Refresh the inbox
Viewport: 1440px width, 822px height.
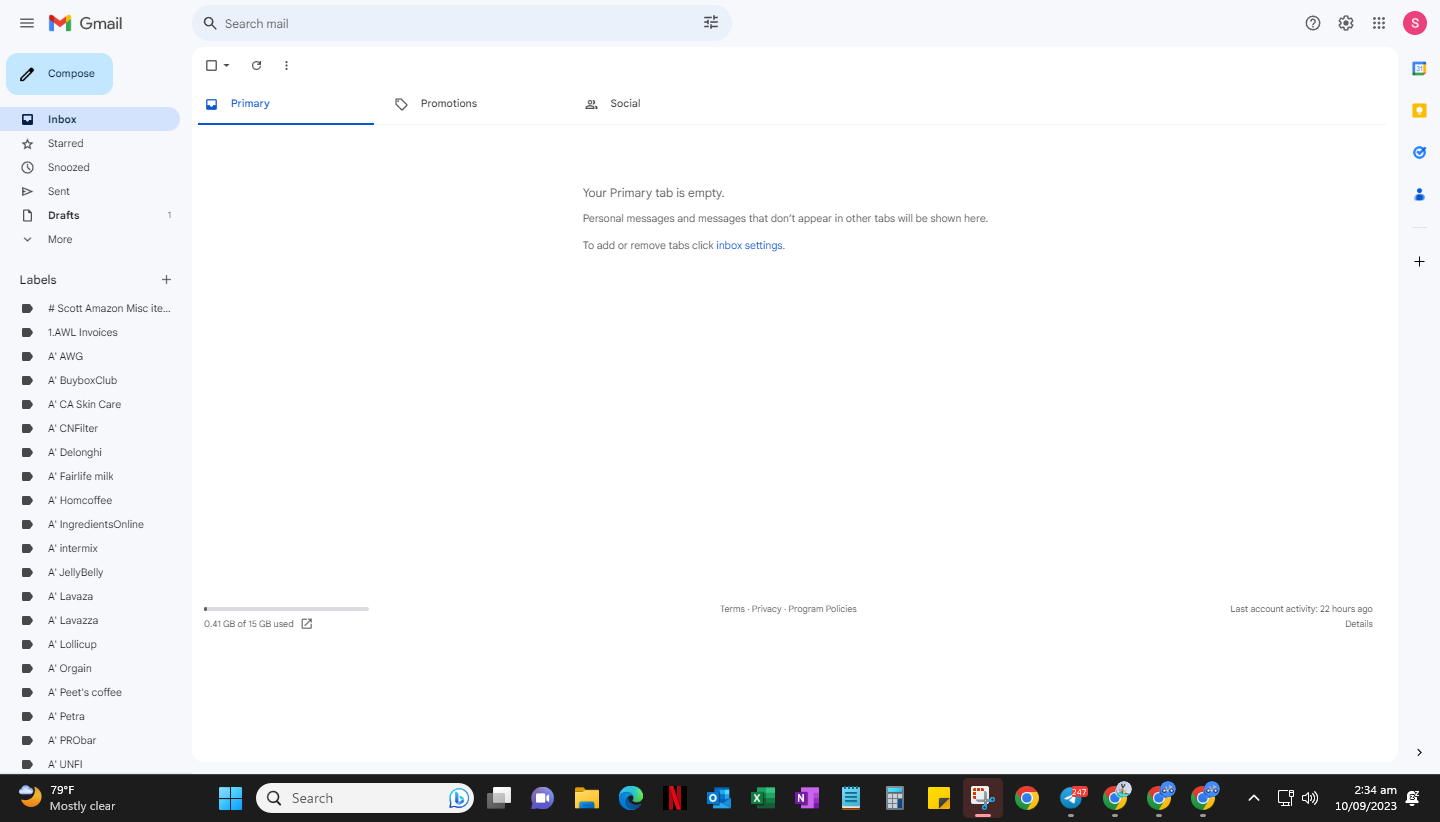coord(256,66)
